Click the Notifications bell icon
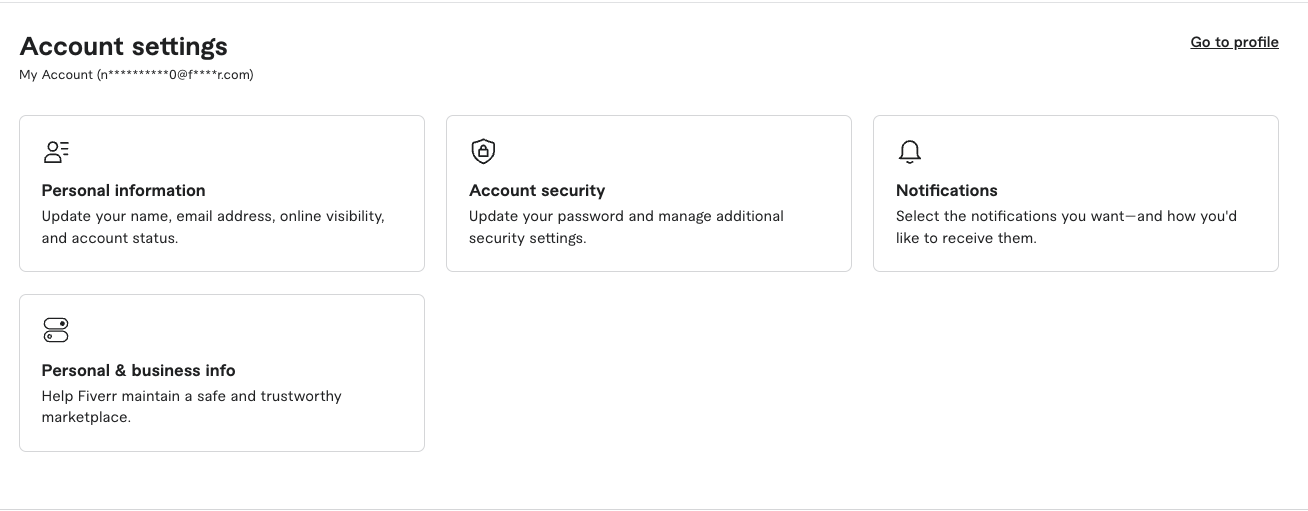 pos(909,152)
